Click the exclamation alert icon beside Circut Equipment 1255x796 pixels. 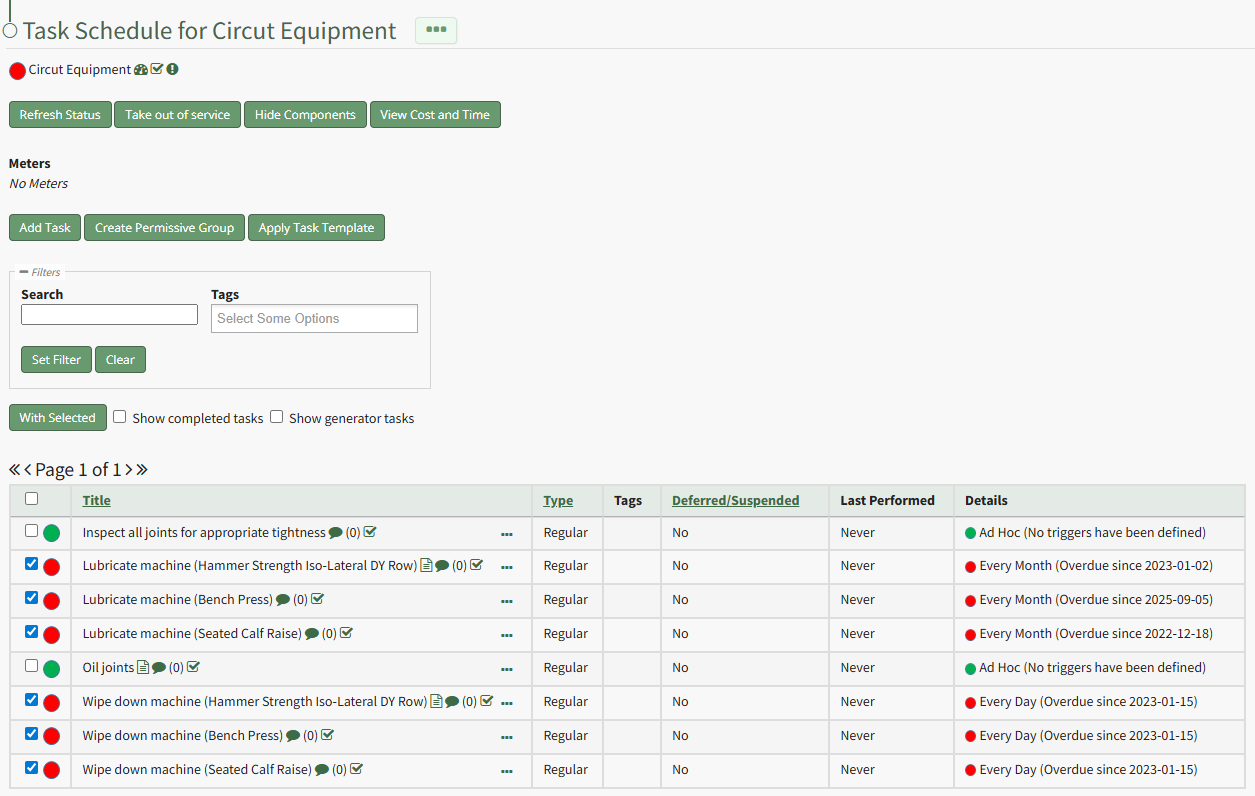click(172, 70)
